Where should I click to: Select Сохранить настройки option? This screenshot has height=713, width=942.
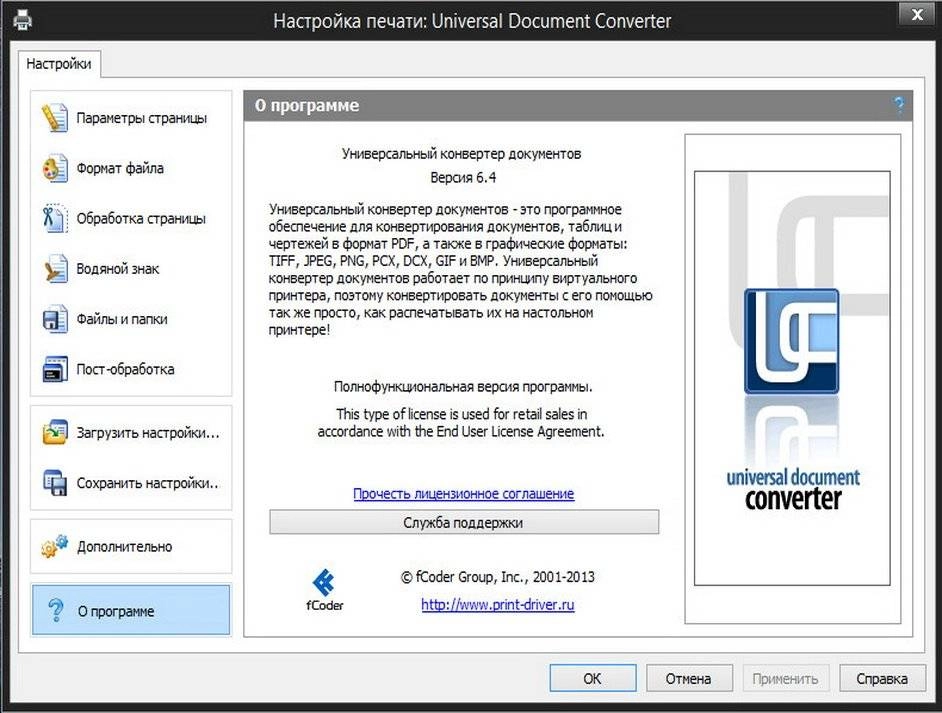coord(131,482)
